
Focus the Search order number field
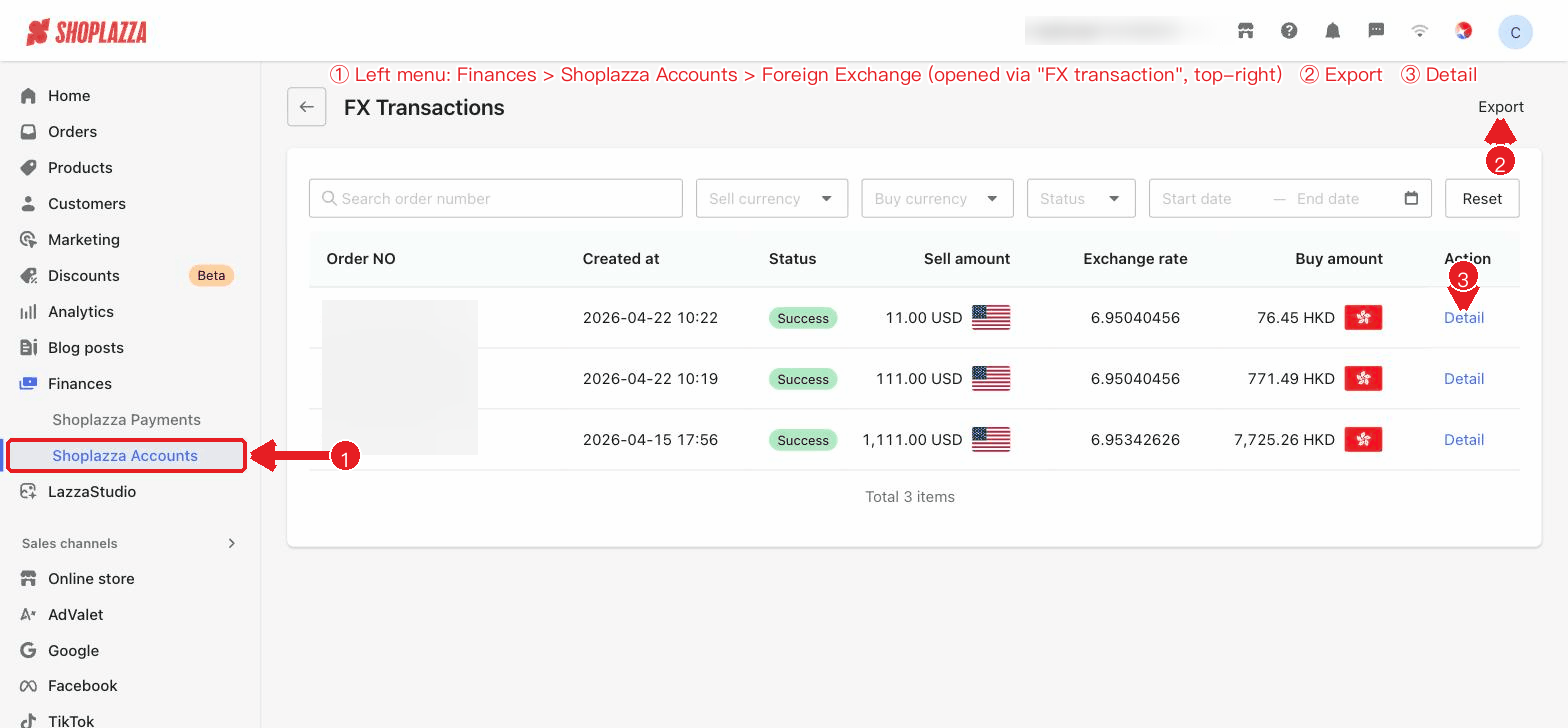coord(496,198)
